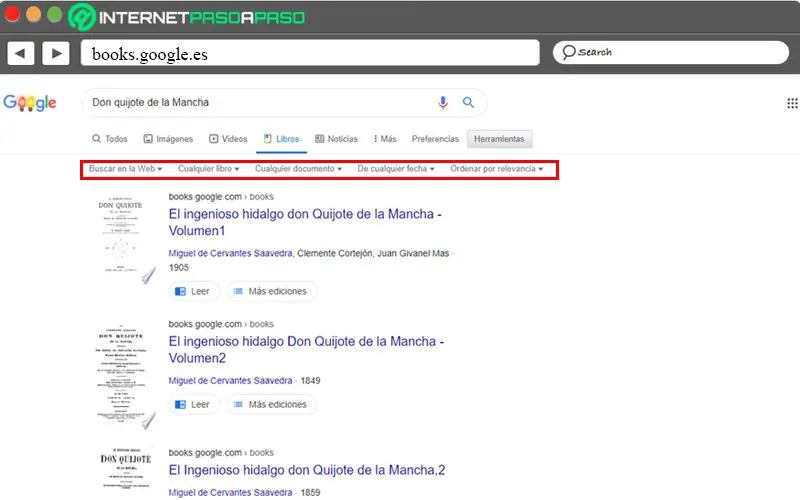The width and height of the screenshot is (800, 500).
Task: Click the Clemente Cortejón, Juan Givanel Mas text
Action: (373, 253)
